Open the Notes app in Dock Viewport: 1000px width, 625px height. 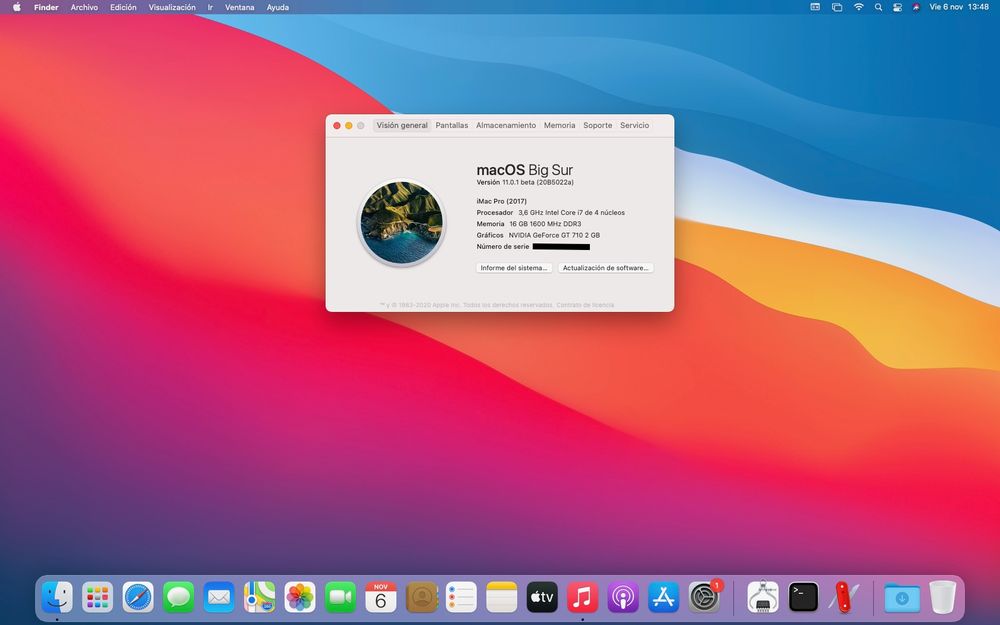point(502,598)
